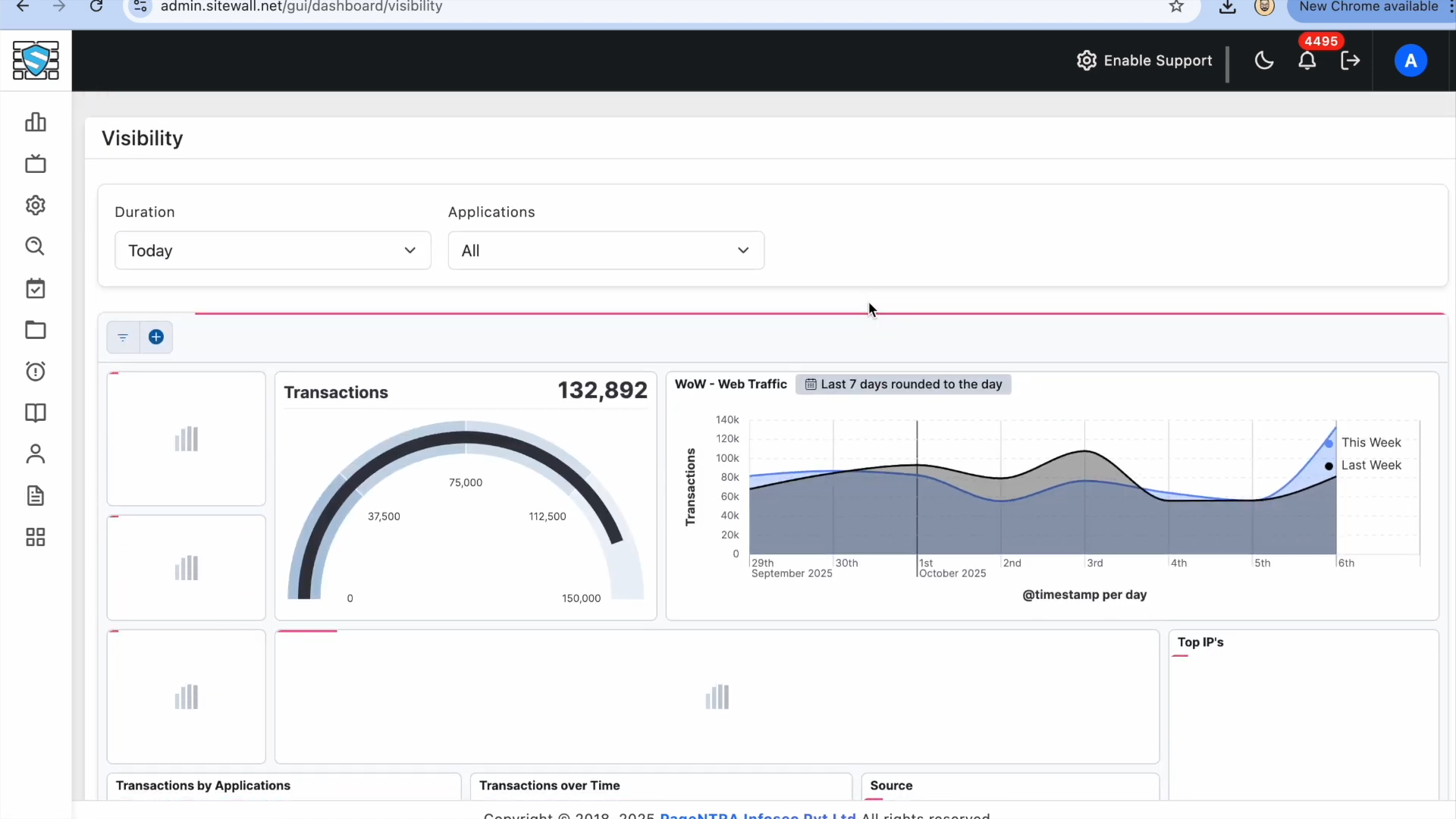Open the user profile sidebar icon
1456x819 pixels.
[x=36, y=454]
